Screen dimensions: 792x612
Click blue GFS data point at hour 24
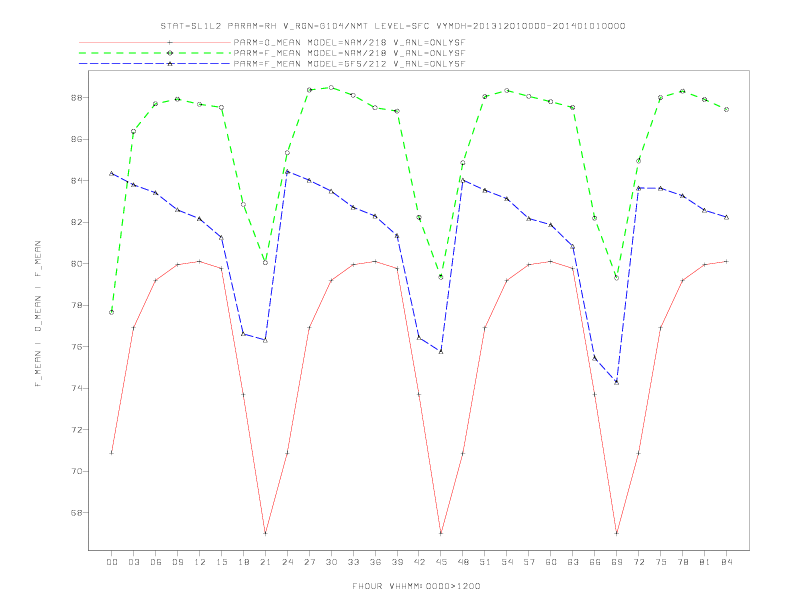click(287, 172)
